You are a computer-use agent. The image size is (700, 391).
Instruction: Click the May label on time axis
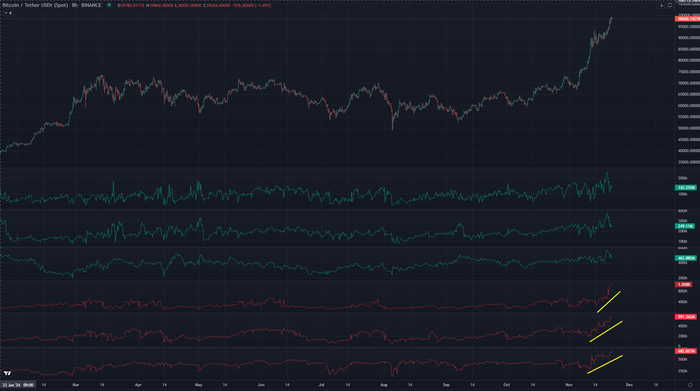(x=199, y=385)
